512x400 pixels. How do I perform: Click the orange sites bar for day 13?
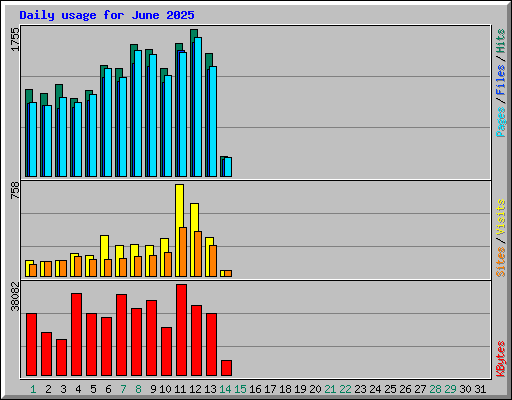point(213,261)
